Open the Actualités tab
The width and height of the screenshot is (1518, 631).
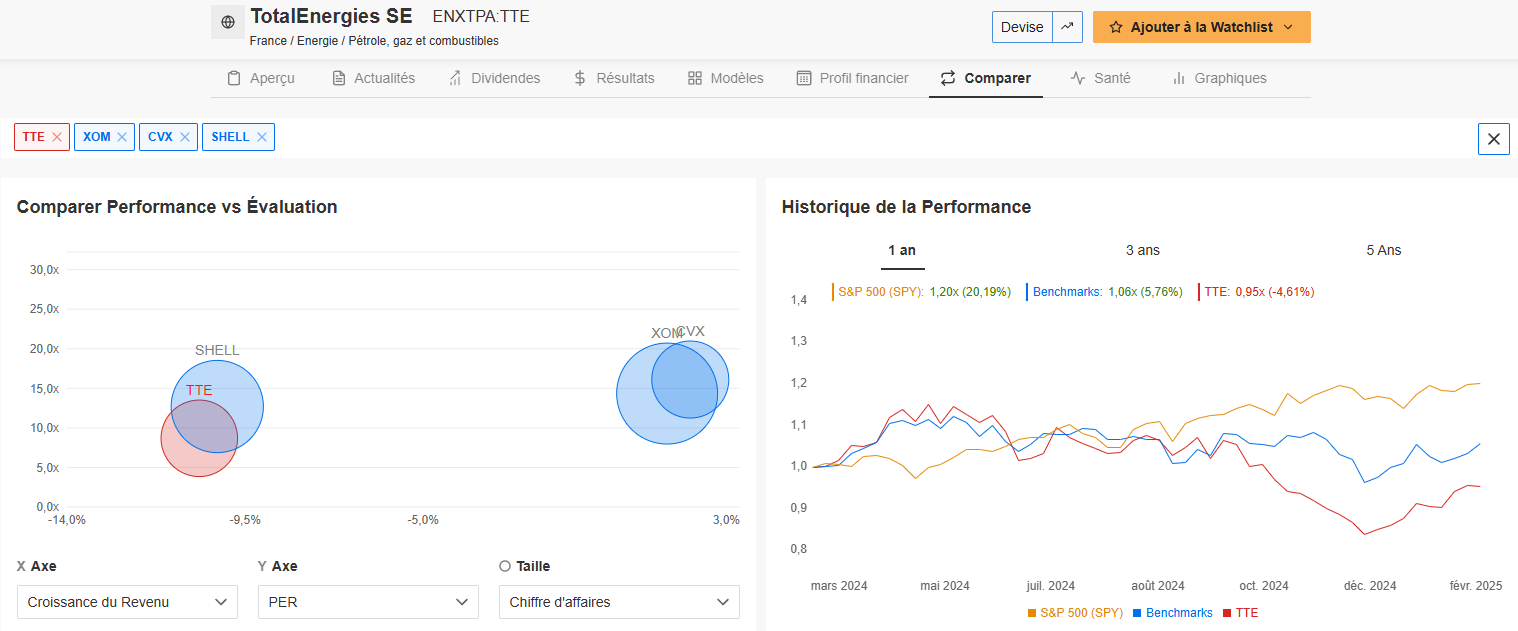click(x=373, y=78)
